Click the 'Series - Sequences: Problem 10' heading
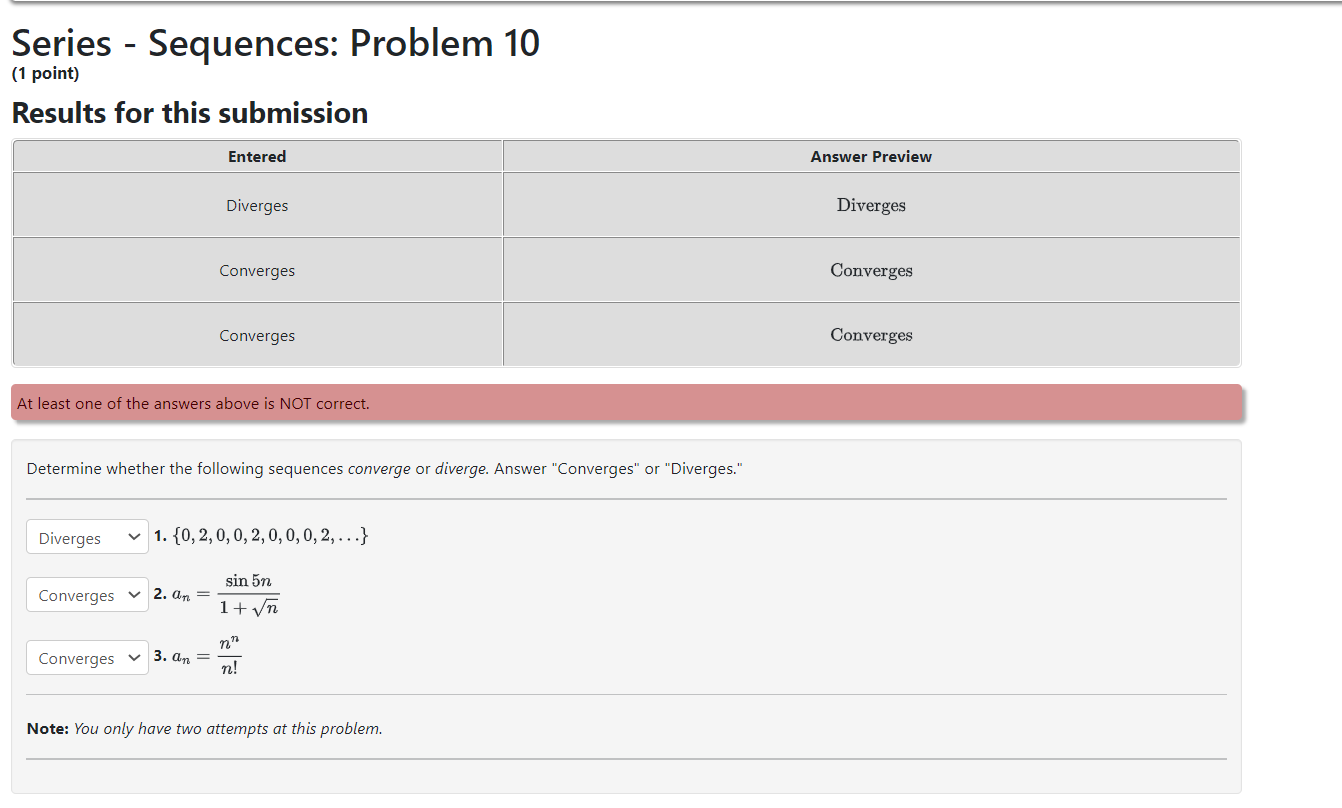Image resolution: width=1342 pixels, height=808 pixels. 274,43
